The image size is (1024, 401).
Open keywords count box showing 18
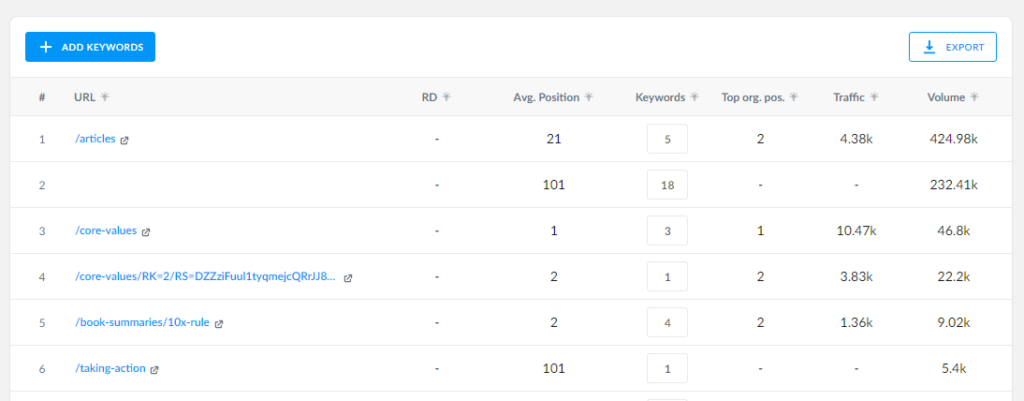pos(667,185)
